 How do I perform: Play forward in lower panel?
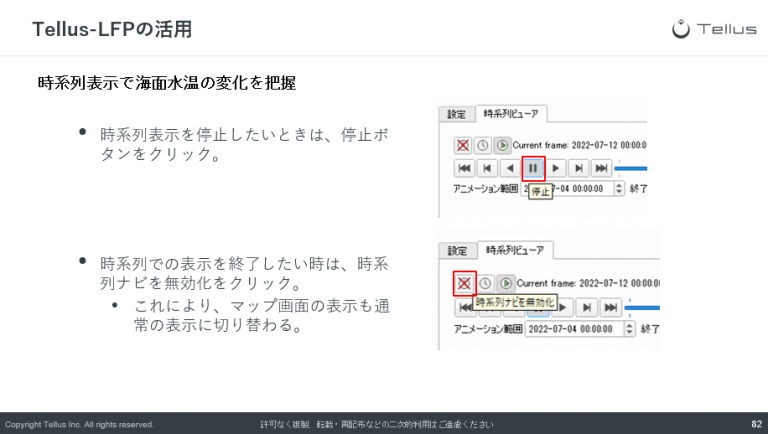(564, 308)
